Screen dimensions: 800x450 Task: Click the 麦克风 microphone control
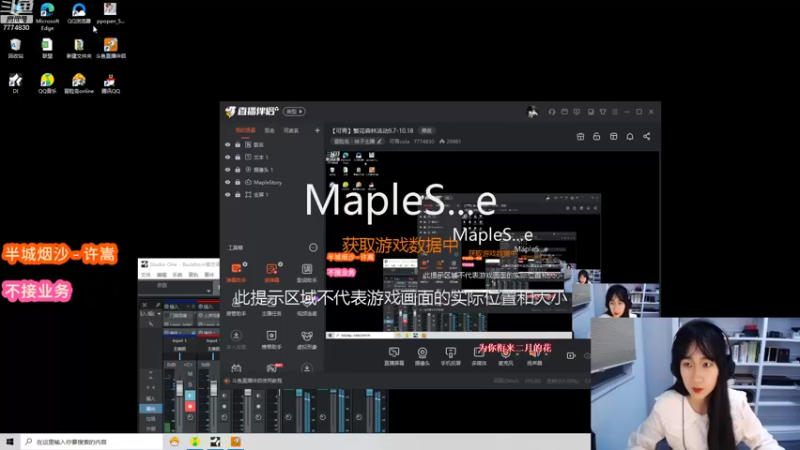pos(506,356)
